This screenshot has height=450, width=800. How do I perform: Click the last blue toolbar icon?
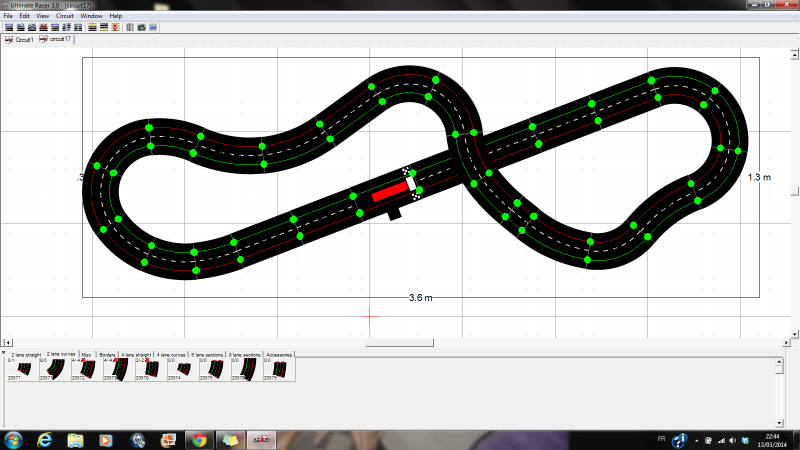coord(153,28)
